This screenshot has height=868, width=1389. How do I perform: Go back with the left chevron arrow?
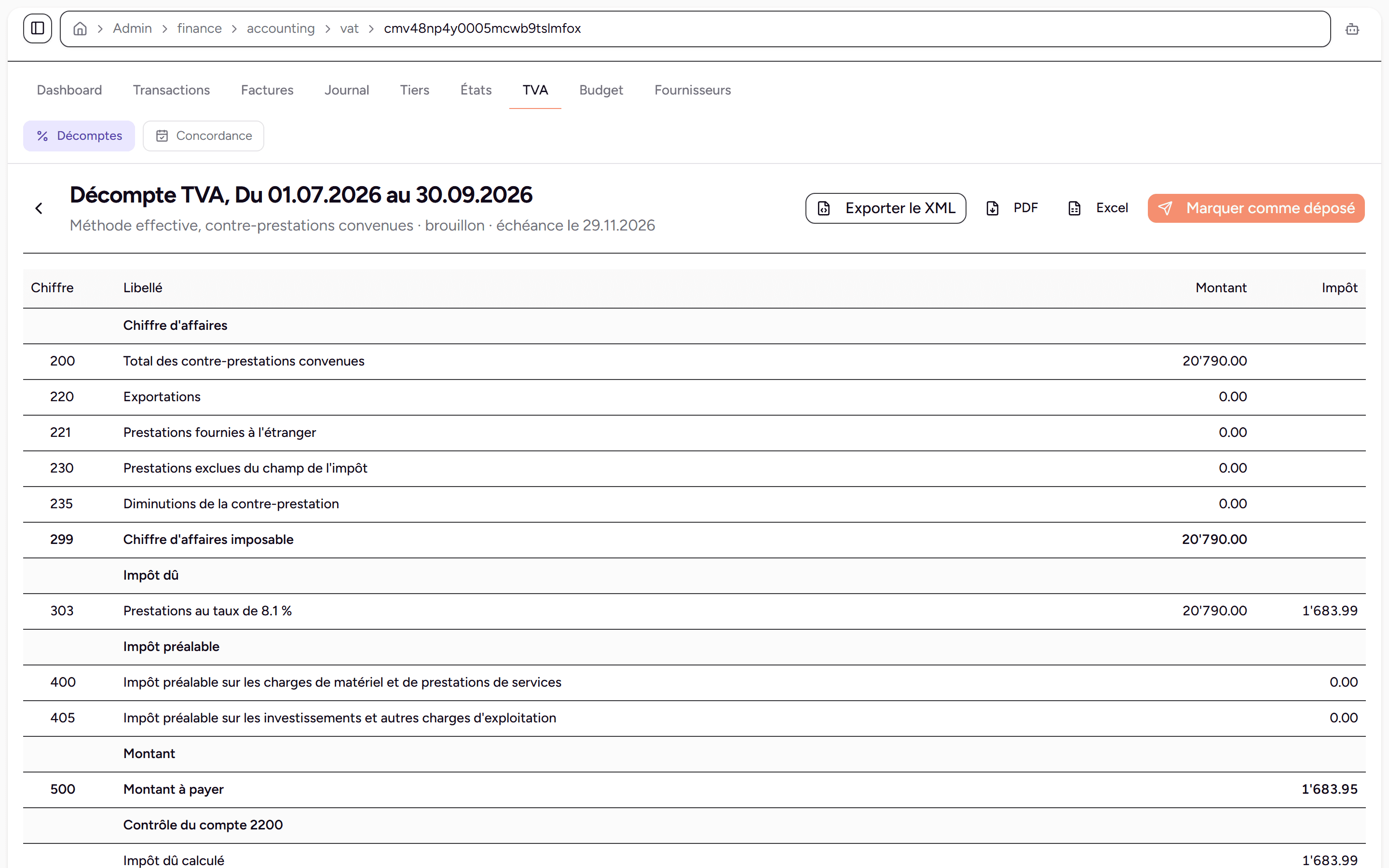coord(39,208)
